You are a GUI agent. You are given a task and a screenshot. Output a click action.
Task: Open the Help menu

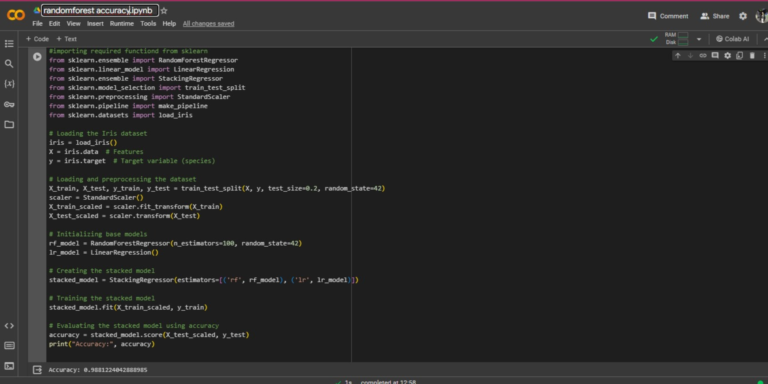(169, 24)
